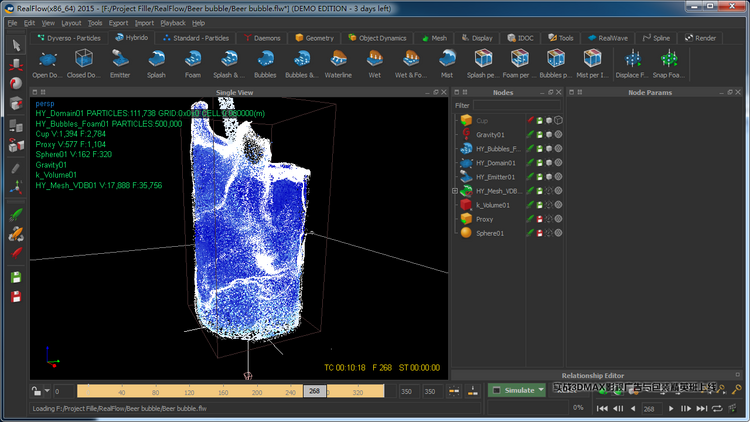Click the green rocket icon
750x422 pixels.
pos(16,215)
